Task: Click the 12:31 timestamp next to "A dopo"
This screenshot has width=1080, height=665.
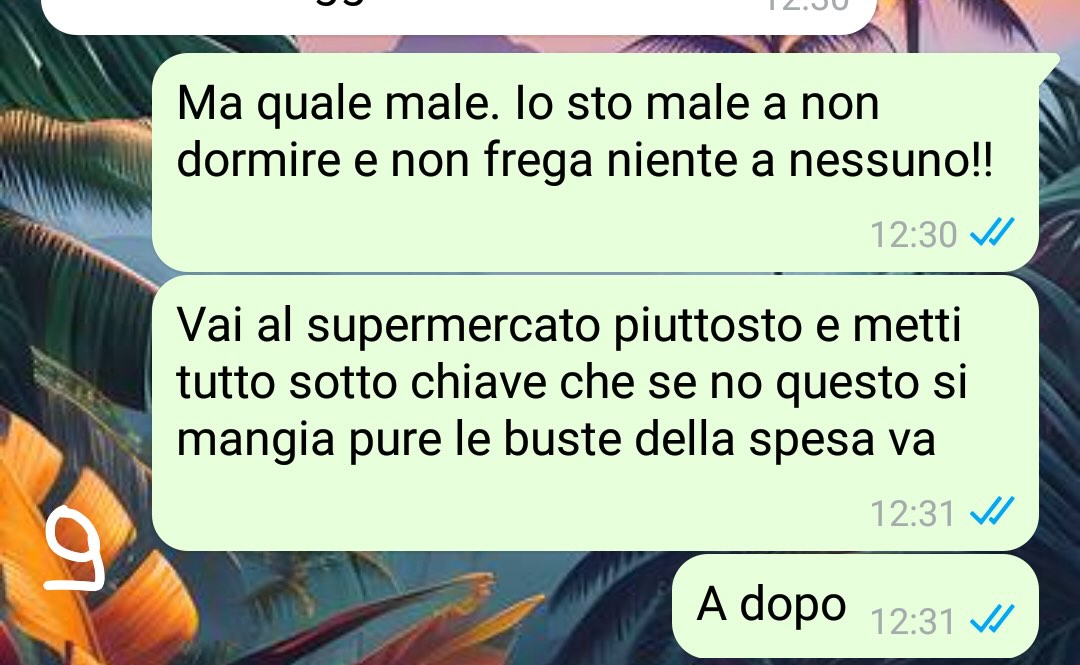Action: click(x=913, y=621)
